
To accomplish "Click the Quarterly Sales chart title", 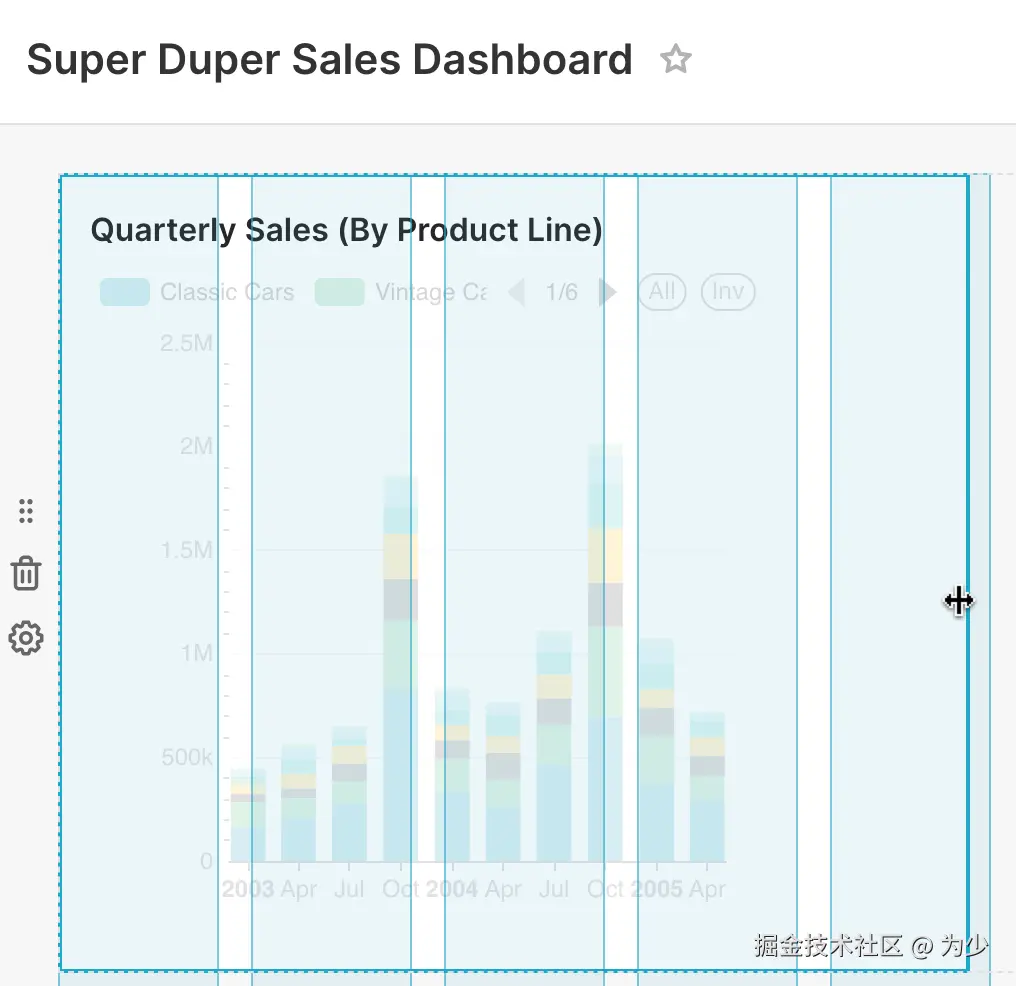I will 346,231.
